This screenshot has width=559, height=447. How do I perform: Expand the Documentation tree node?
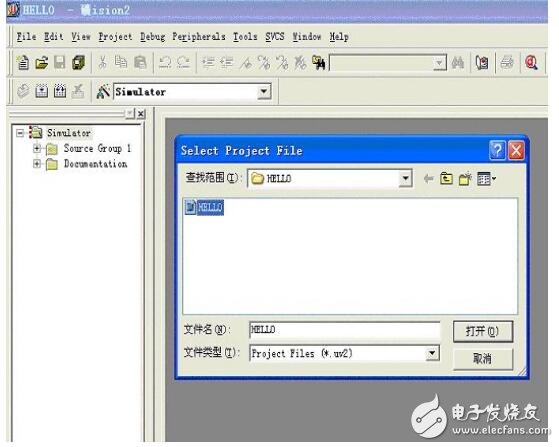tap(37, 164)
